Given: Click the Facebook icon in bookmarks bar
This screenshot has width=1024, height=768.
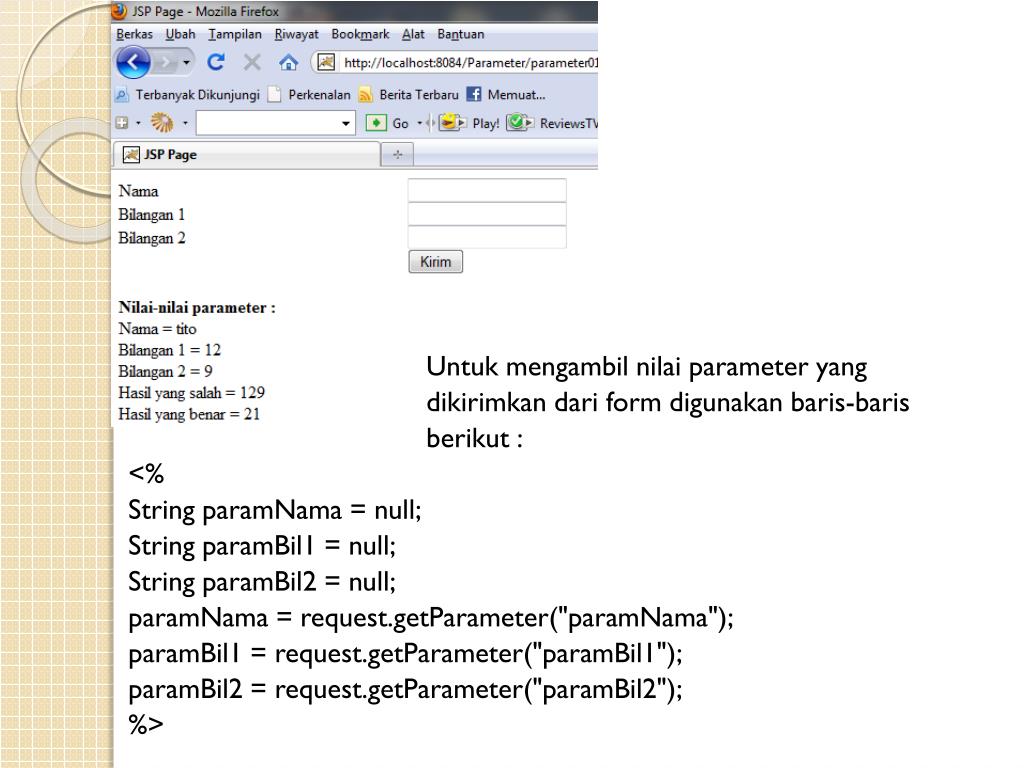Looking at the screenshot, I should pyautogui.click(x=474, y=94).
